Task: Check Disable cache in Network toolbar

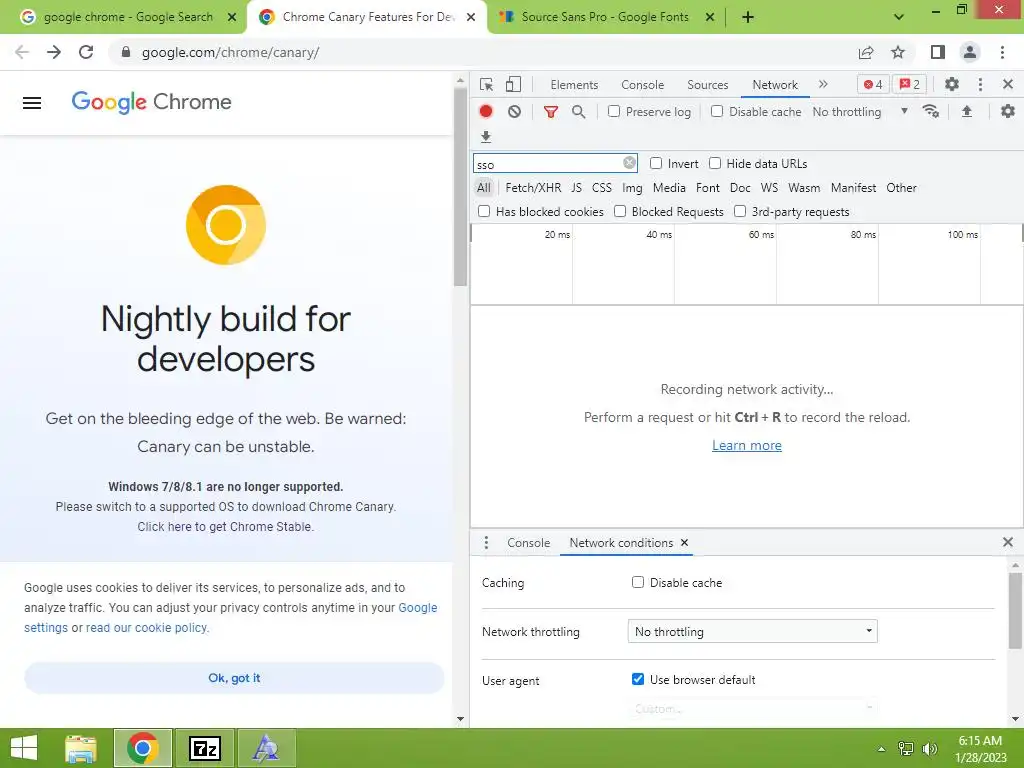Action: coord(717,111)
